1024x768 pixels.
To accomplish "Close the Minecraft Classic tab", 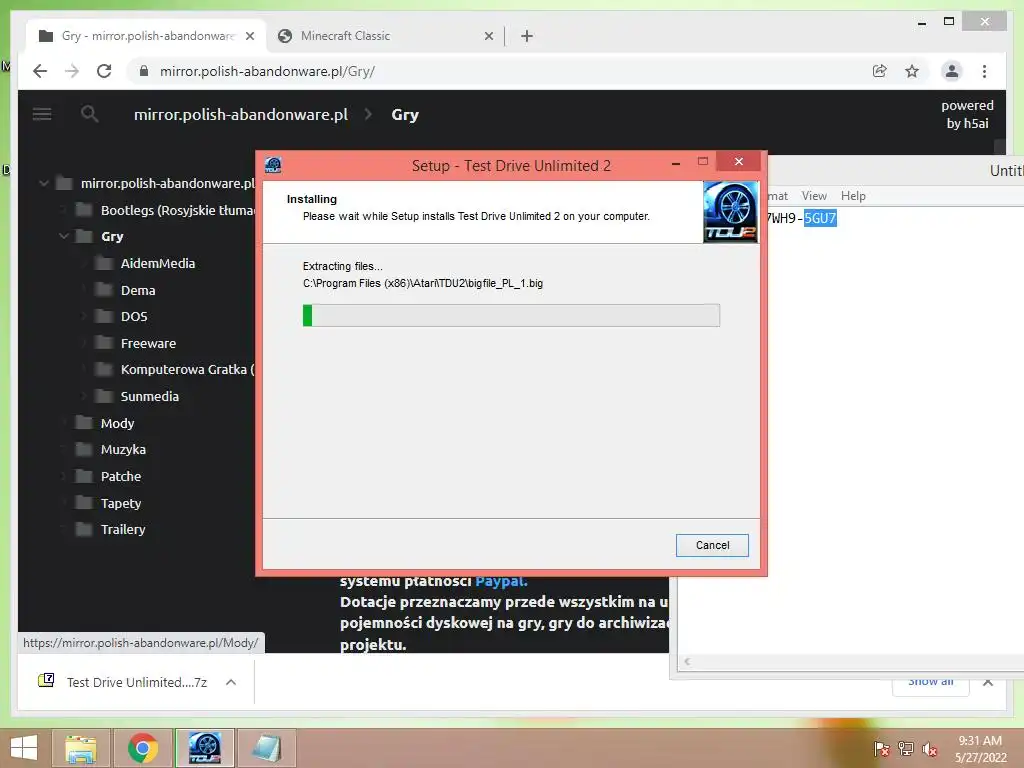I will (x=488, y=36).
